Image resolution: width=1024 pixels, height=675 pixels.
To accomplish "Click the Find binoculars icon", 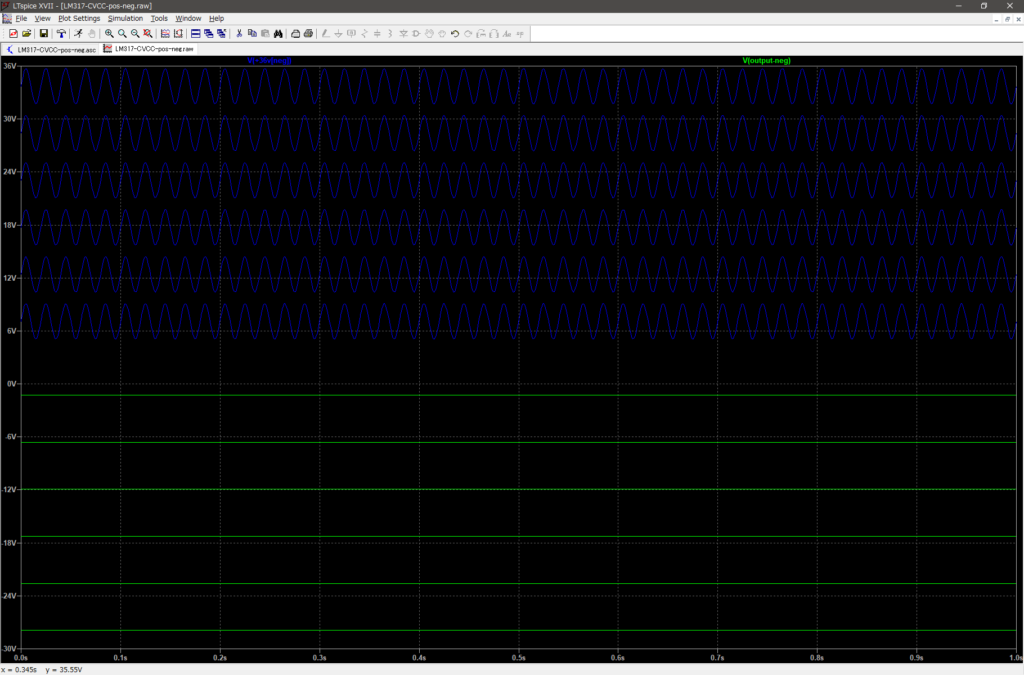I will pos(278,33).
